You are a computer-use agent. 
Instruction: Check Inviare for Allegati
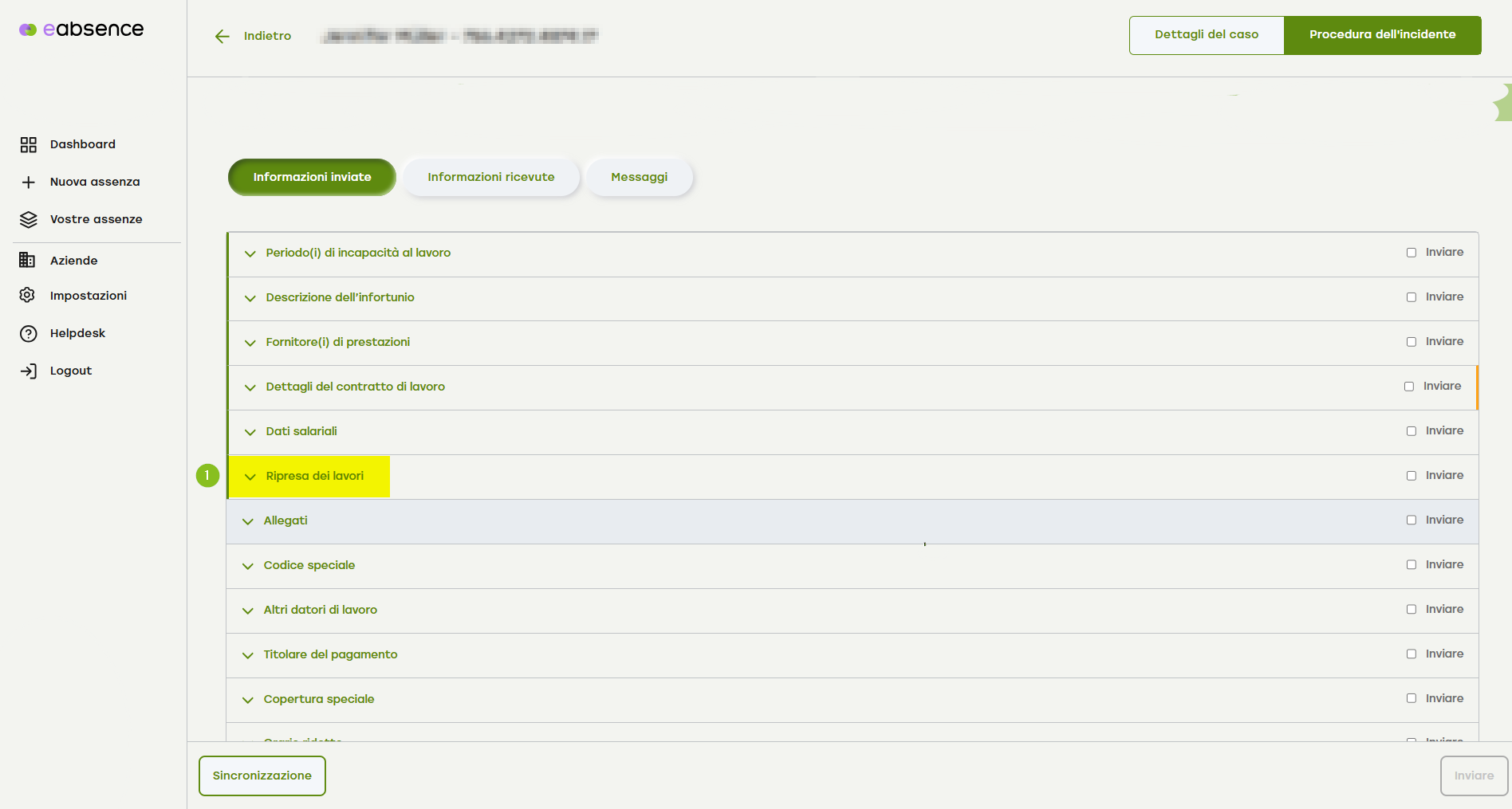tap(1412, 520)
